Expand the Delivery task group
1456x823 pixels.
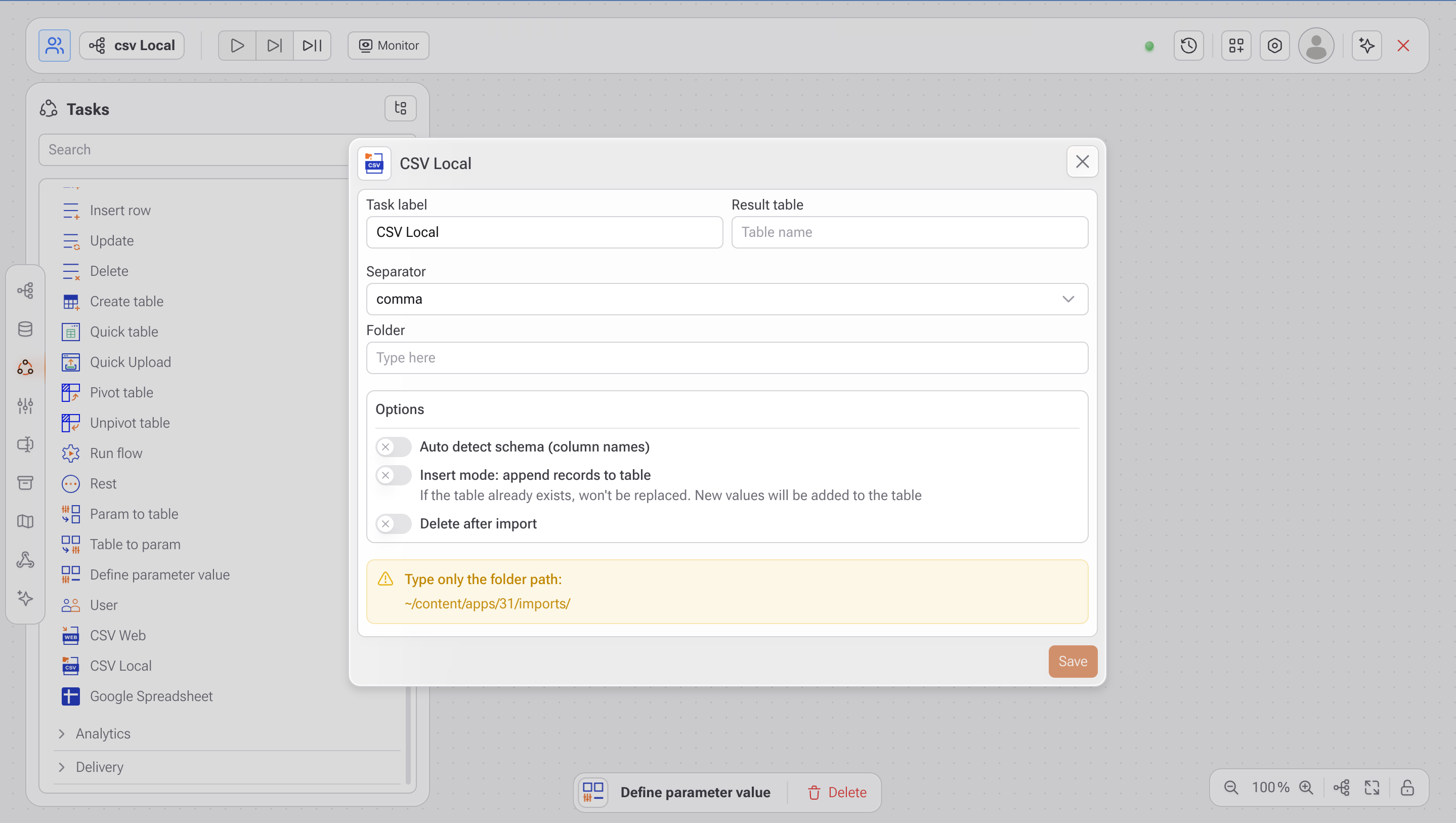coord(100,767)
